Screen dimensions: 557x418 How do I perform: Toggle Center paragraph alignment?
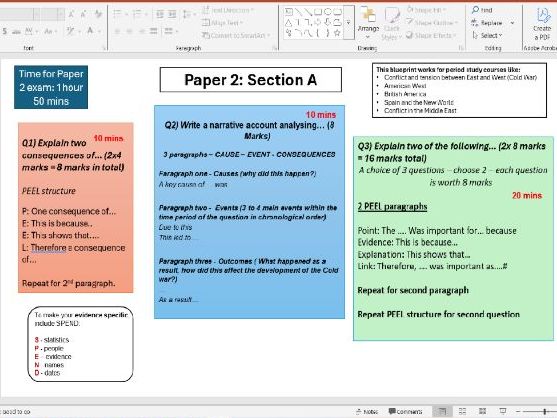[x=129, y=31]
